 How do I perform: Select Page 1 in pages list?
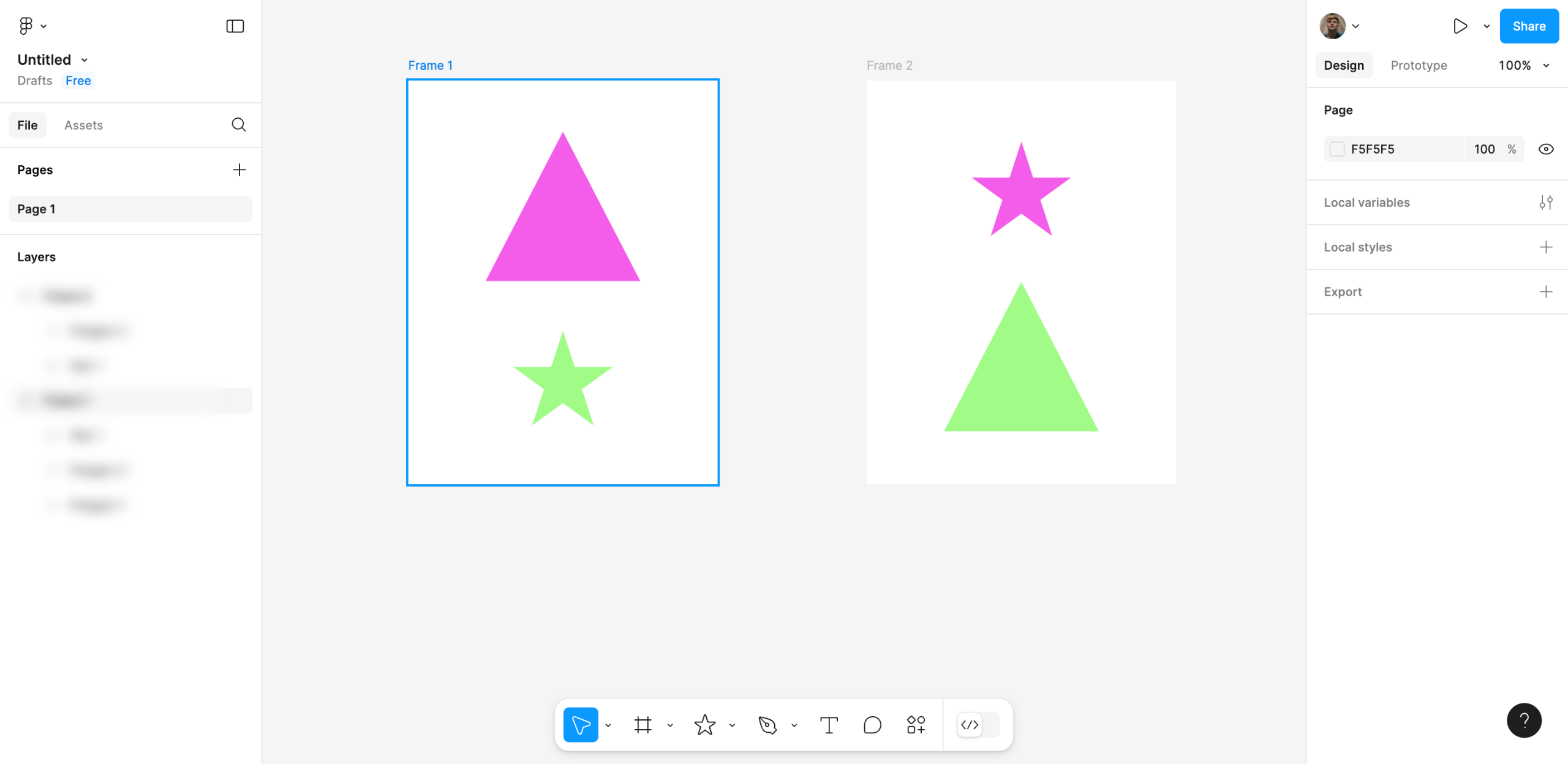130,209
